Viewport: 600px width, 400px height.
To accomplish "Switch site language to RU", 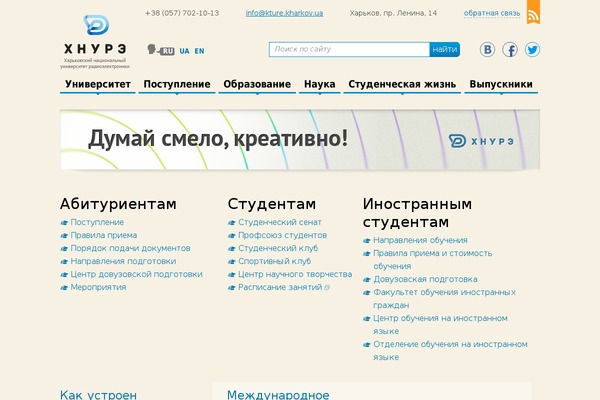I will coord(167,51).
